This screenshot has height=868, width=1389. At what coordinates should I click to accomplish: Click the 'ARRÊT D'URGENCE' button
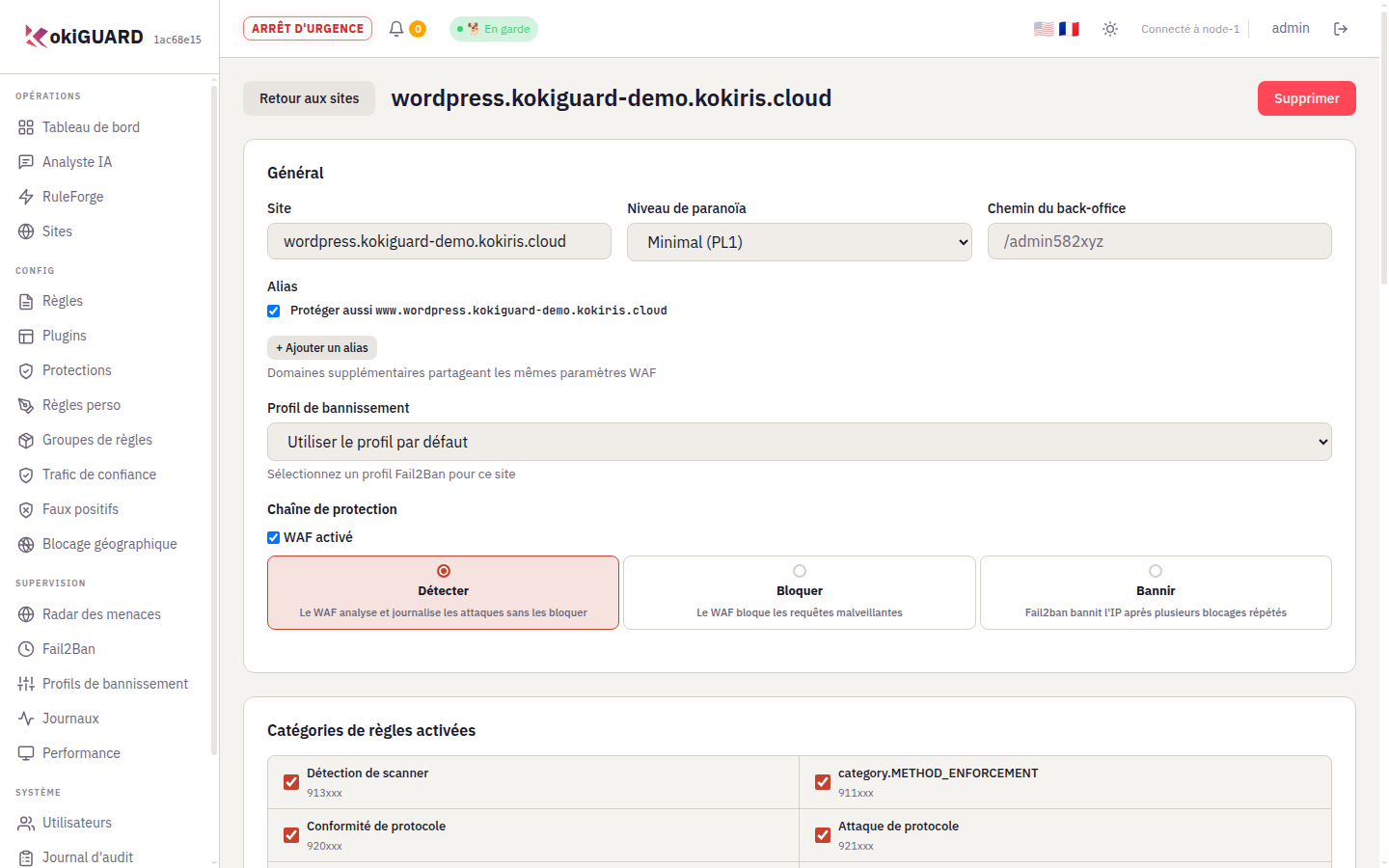coord(308,29)
